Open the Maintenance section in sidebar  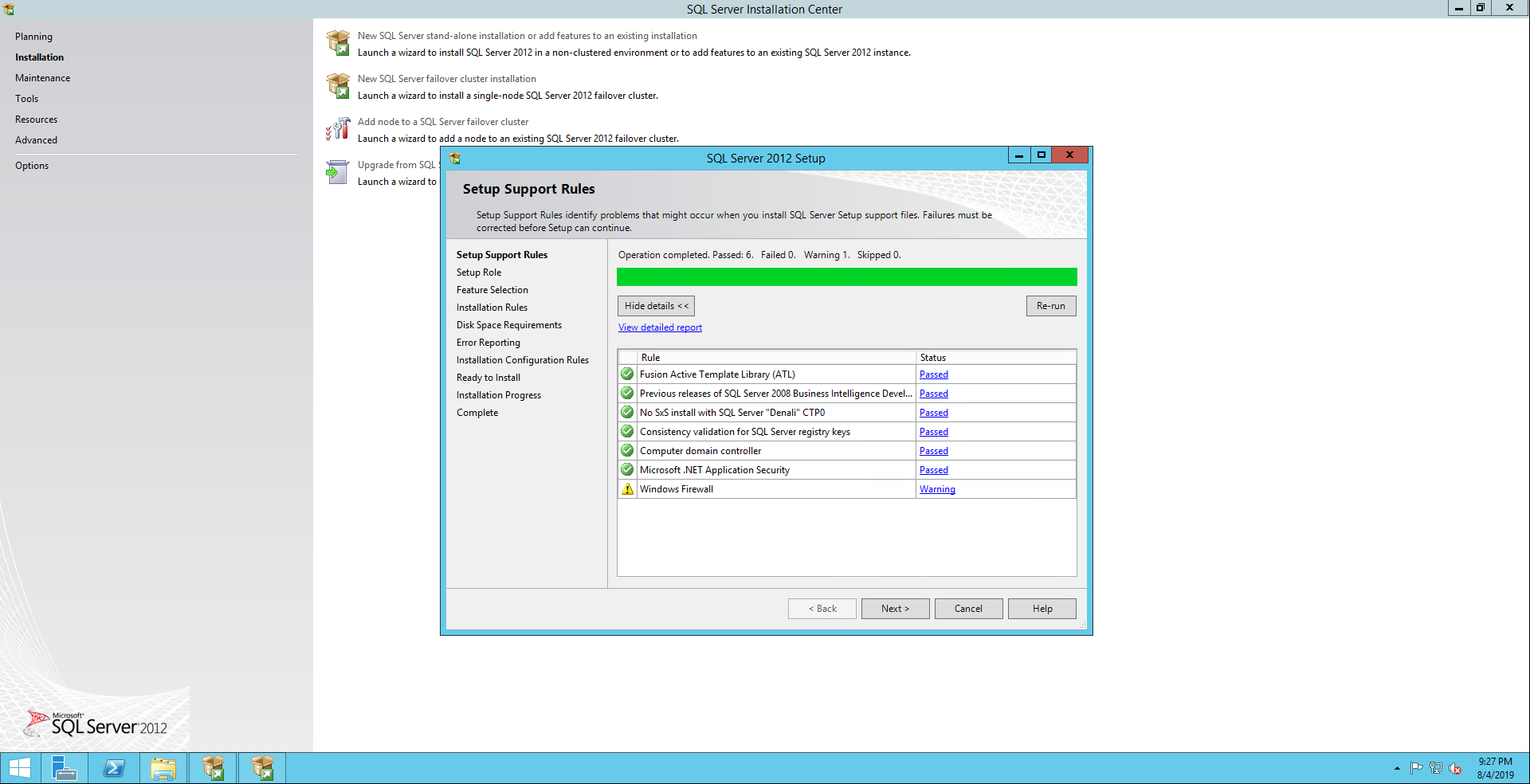tap(42, 78)
